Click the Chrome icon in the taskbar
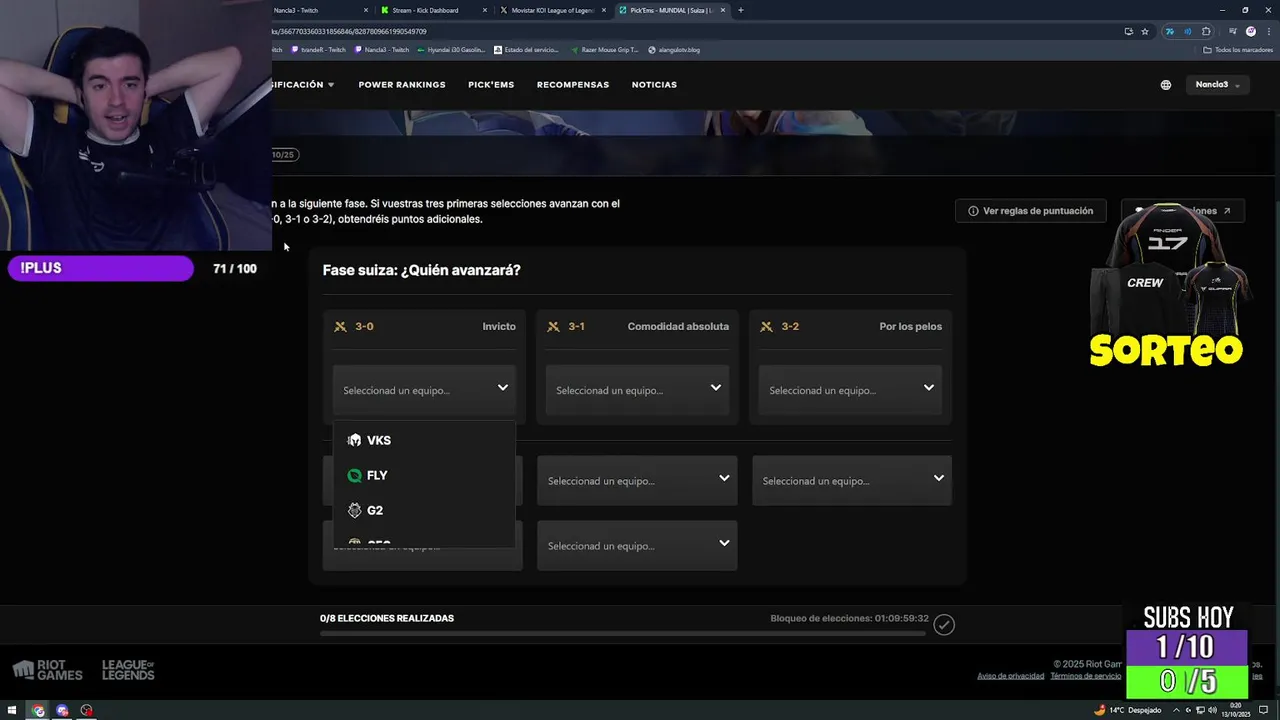Screen dimensions: 1280x720 (38, 711)
